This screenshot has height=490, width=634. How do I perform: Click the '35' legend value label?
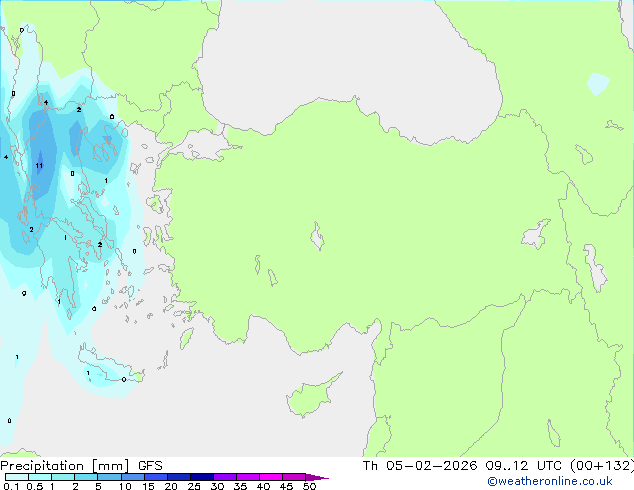(x=240, y=486)
